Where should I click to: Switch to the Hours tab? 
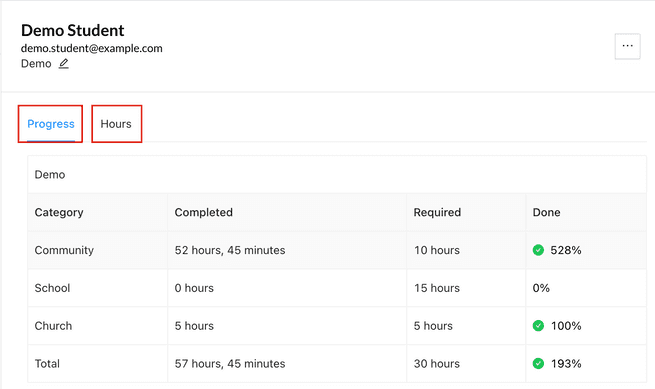click(x=116, y=124)
